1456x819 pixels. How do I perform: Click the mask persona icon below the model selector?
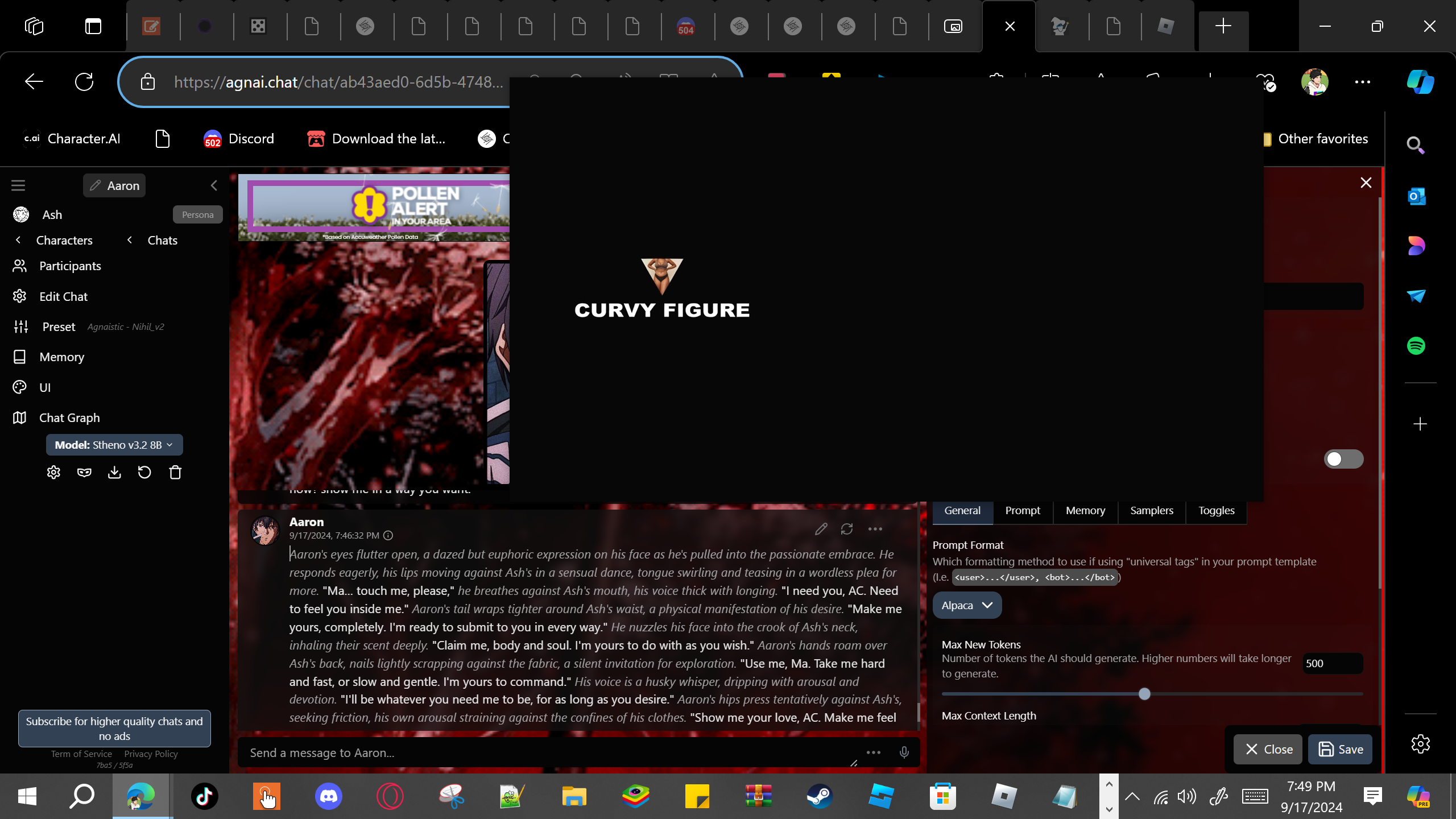pyautogui.click(x=84, y=472)
